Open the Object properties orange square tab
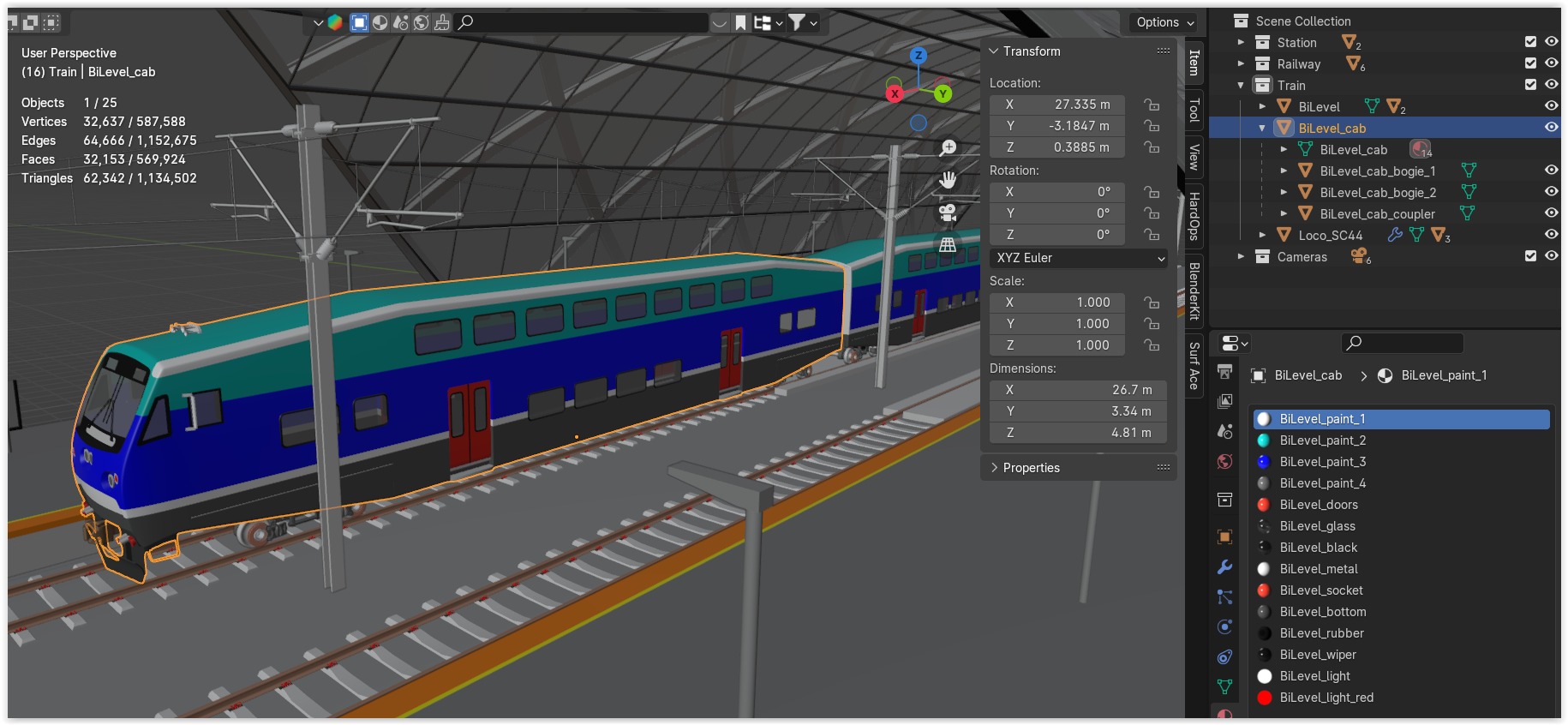Screen dimensions: 1568x725 pos(1224,537)
